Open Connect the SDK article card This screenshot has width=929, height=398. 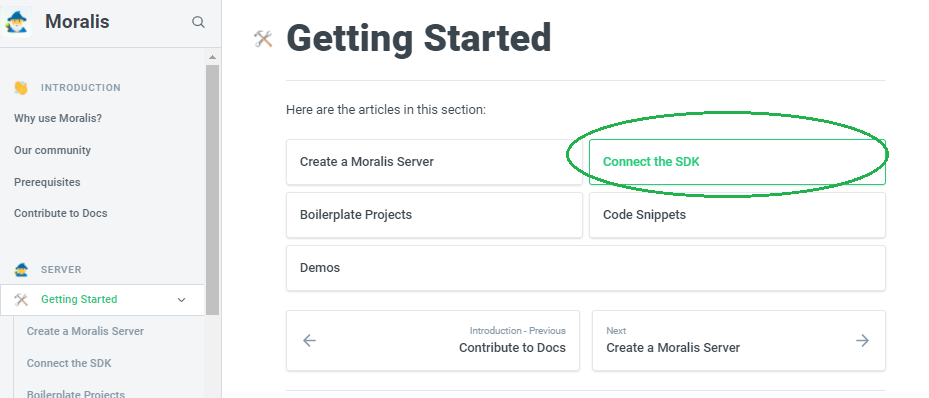click(737, 162)
